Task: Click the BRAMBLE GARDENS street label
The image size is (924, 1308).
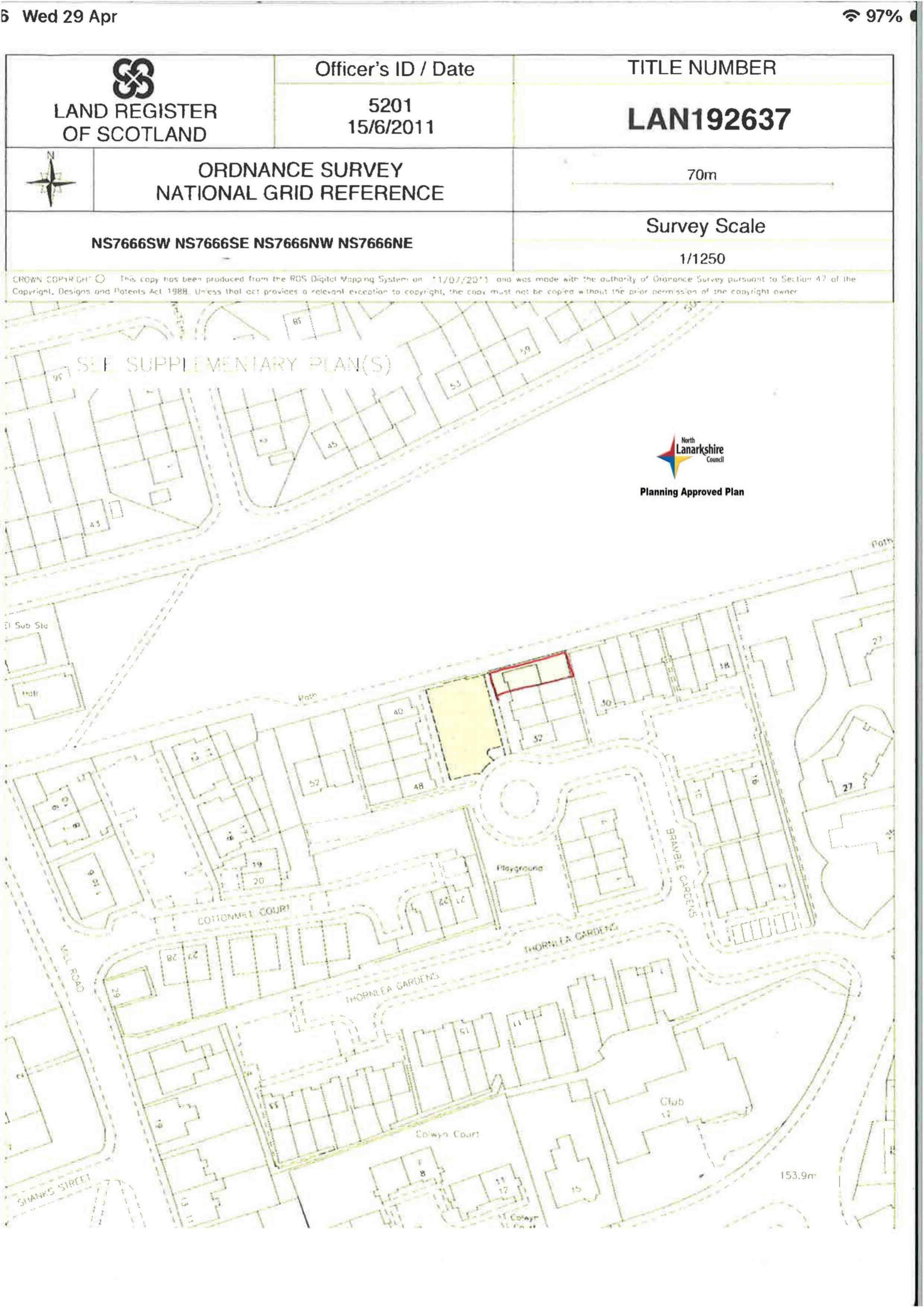Action: (681, 873)
